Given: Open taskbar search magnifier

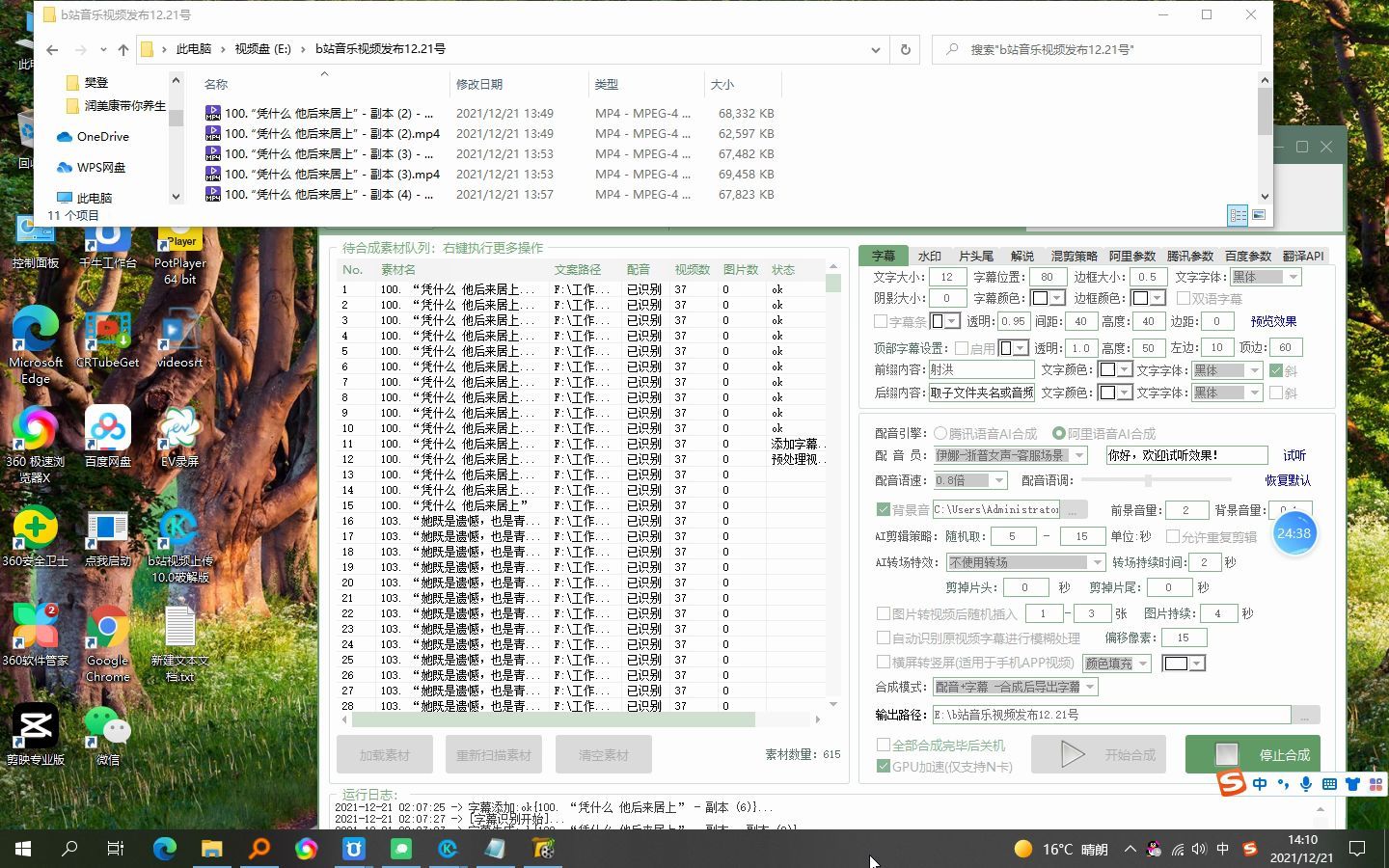Looking at the screenshot, I should coord(69,849).
